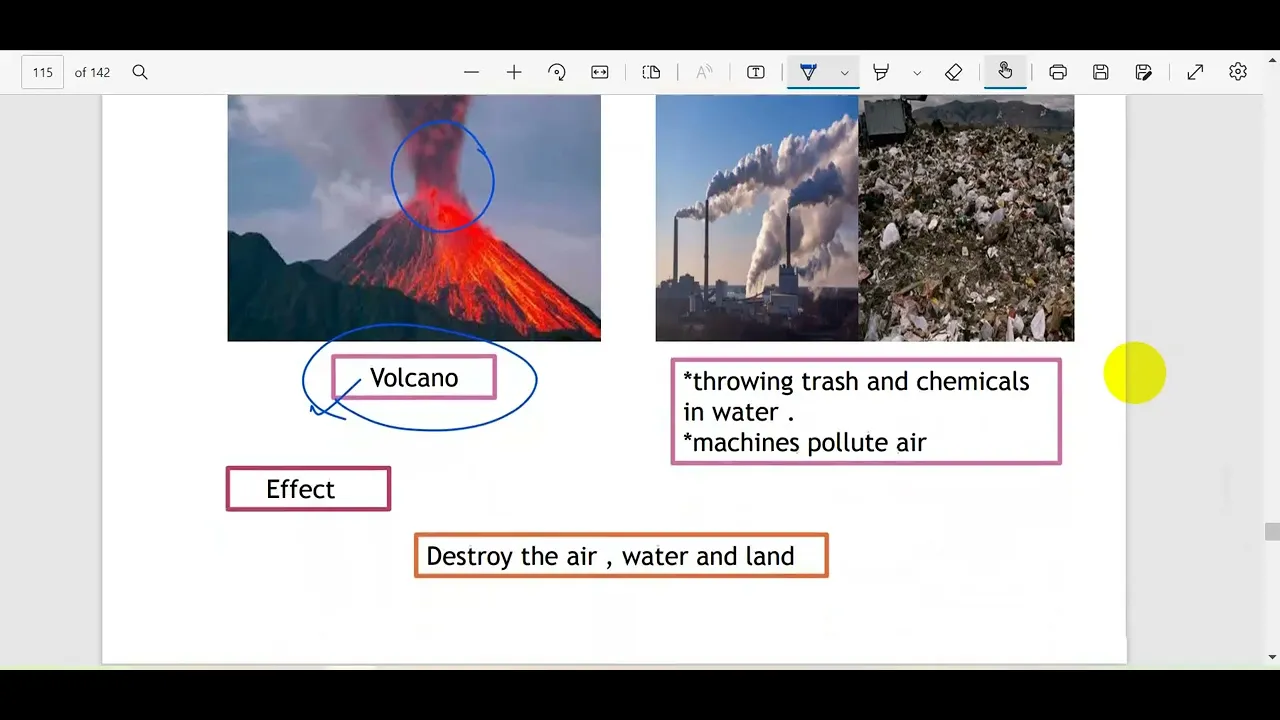
Task: Click the page number field showing 115
Action: tap(42, 72)
